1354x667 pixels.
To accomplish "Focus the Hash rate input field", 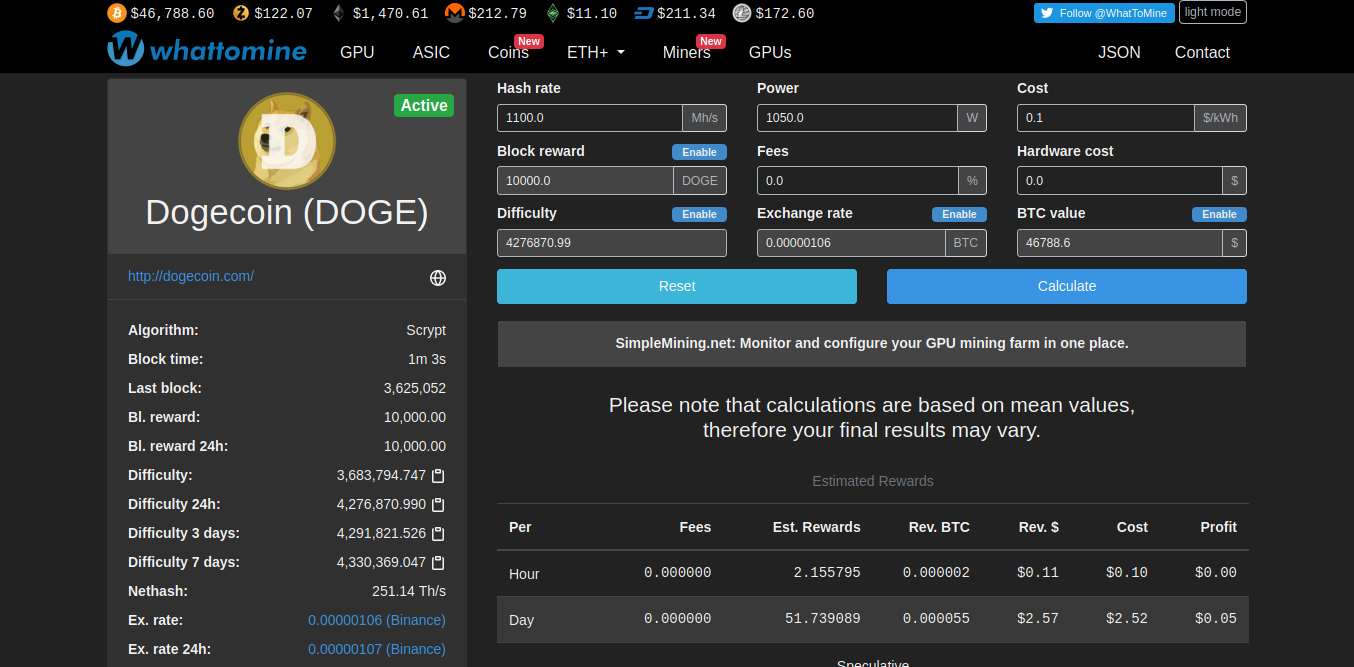I will point(590,118).
